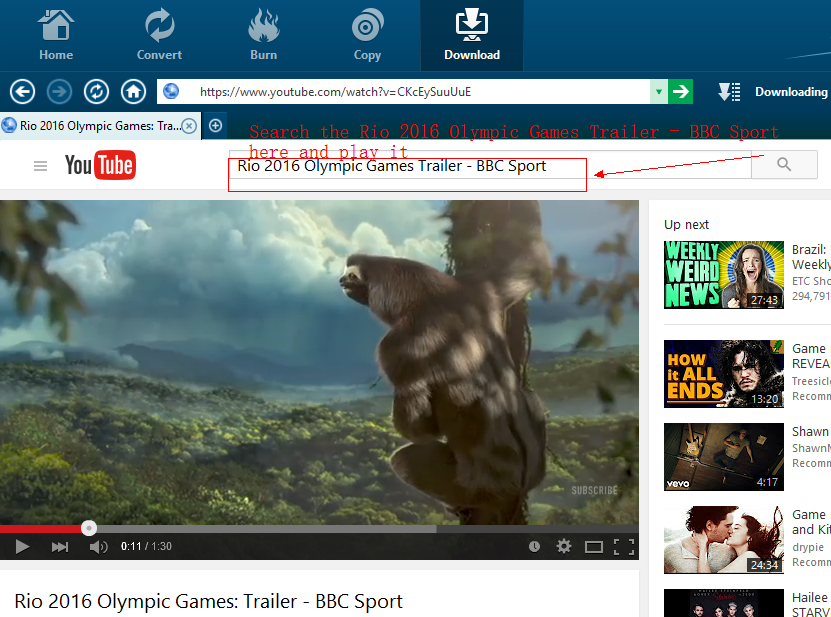Click the ETC Show channel name
Image resolution: width=831 pixels, height=617 pixels.
pyautogui.click(x=811, y=281)
